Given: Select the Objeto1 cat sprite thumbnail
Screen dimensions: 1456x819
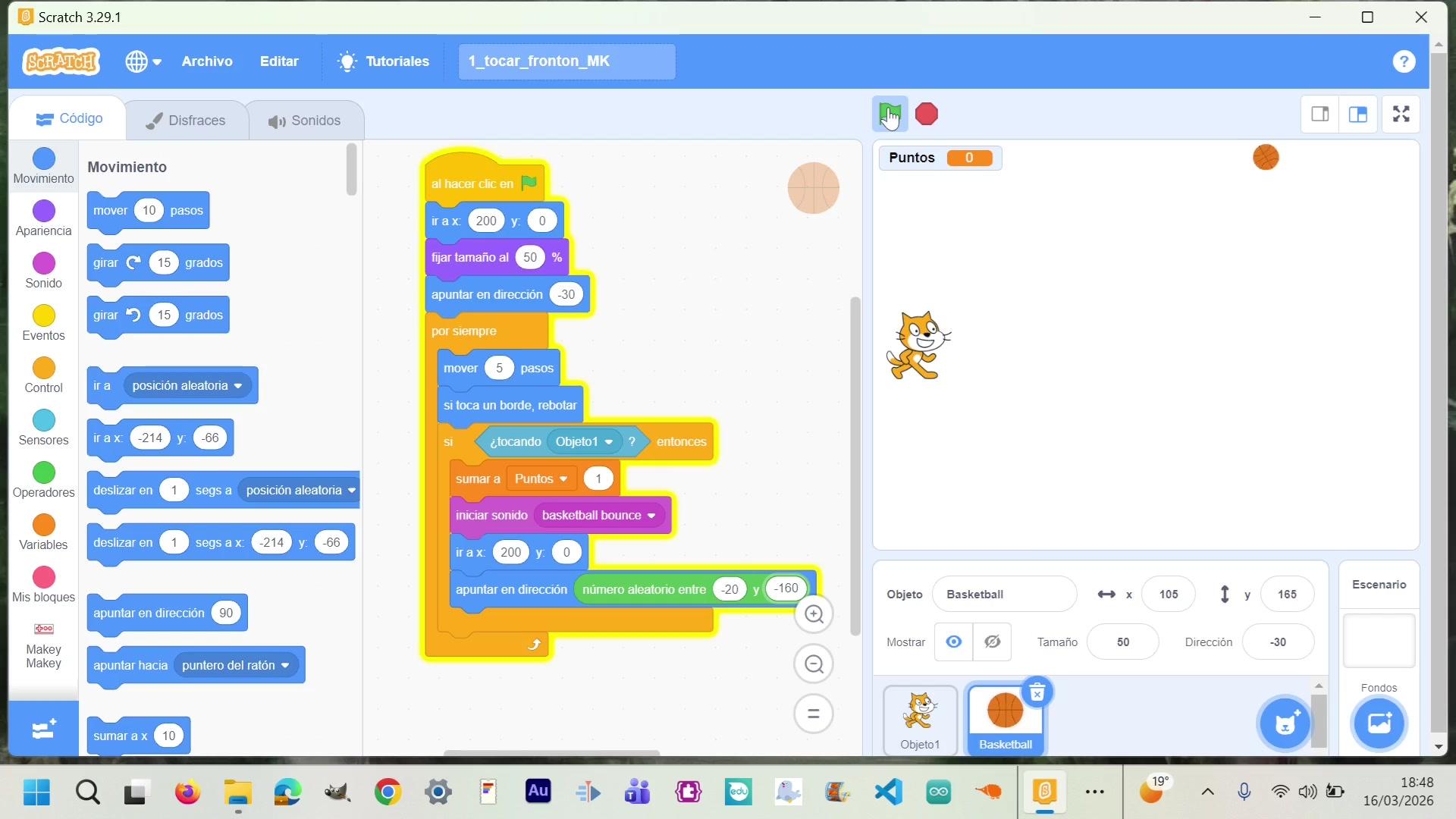Looking at the screenshot, I should click(x=920, y=719).
